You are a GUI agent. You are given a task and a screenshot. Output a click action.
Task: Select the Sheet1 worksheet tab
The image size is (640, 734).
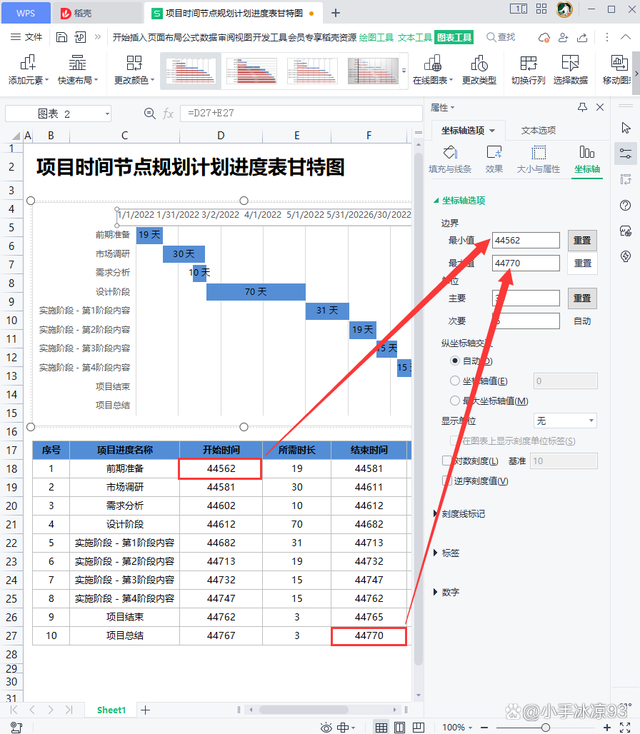pos(111,710)
